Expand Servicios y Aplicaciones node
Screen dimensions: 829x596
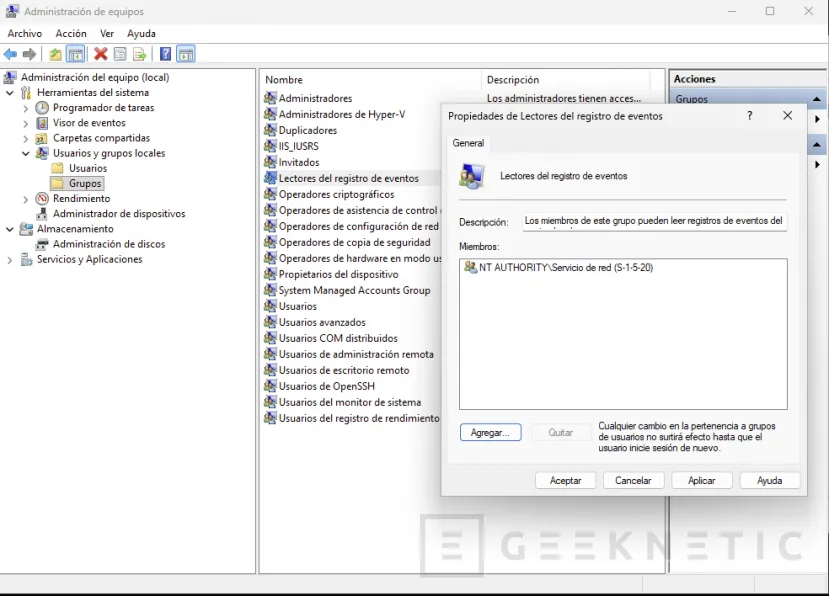pos(10,260)
